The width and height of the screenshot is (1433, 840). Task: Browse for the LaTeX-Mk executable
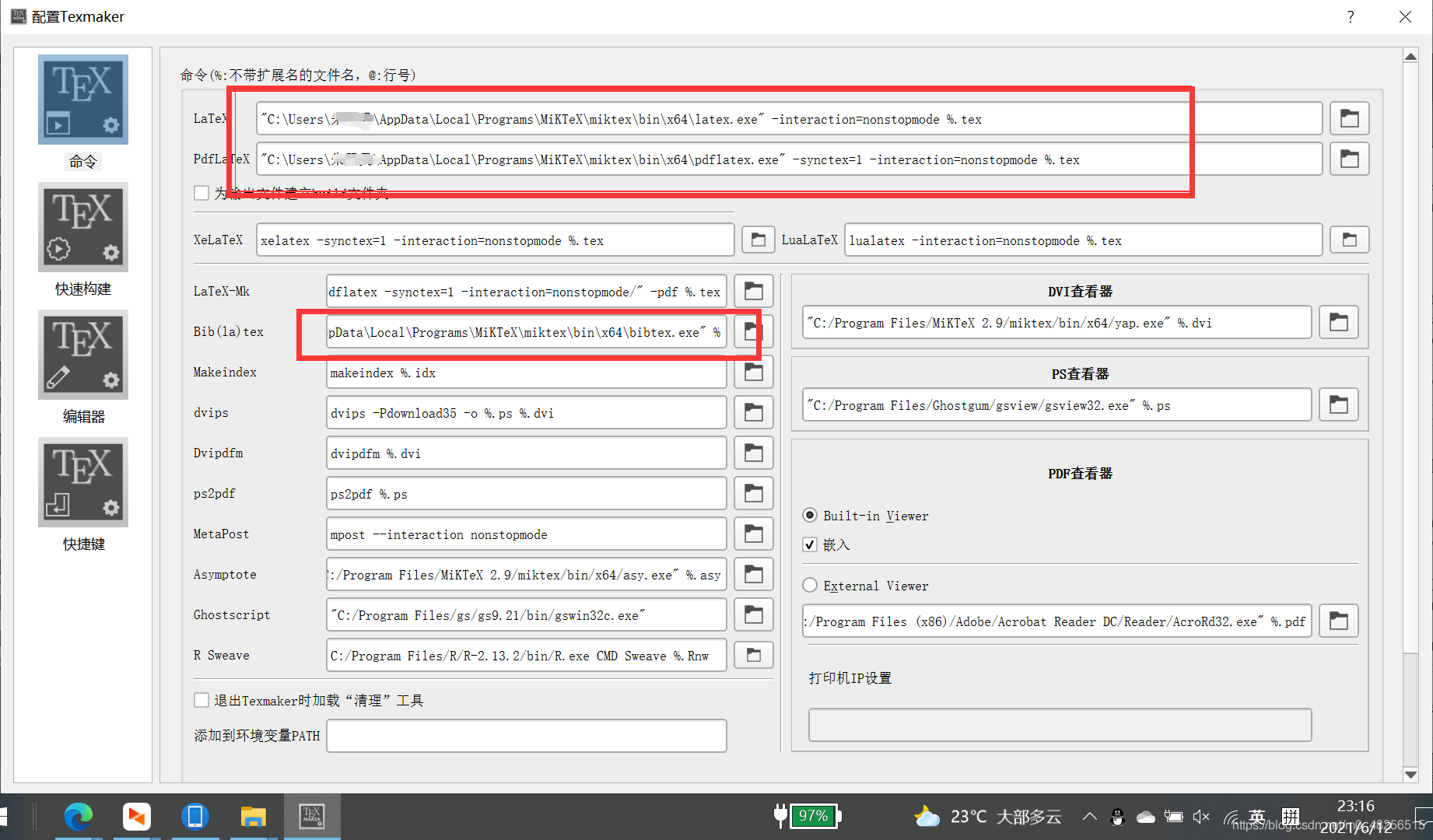753,291
